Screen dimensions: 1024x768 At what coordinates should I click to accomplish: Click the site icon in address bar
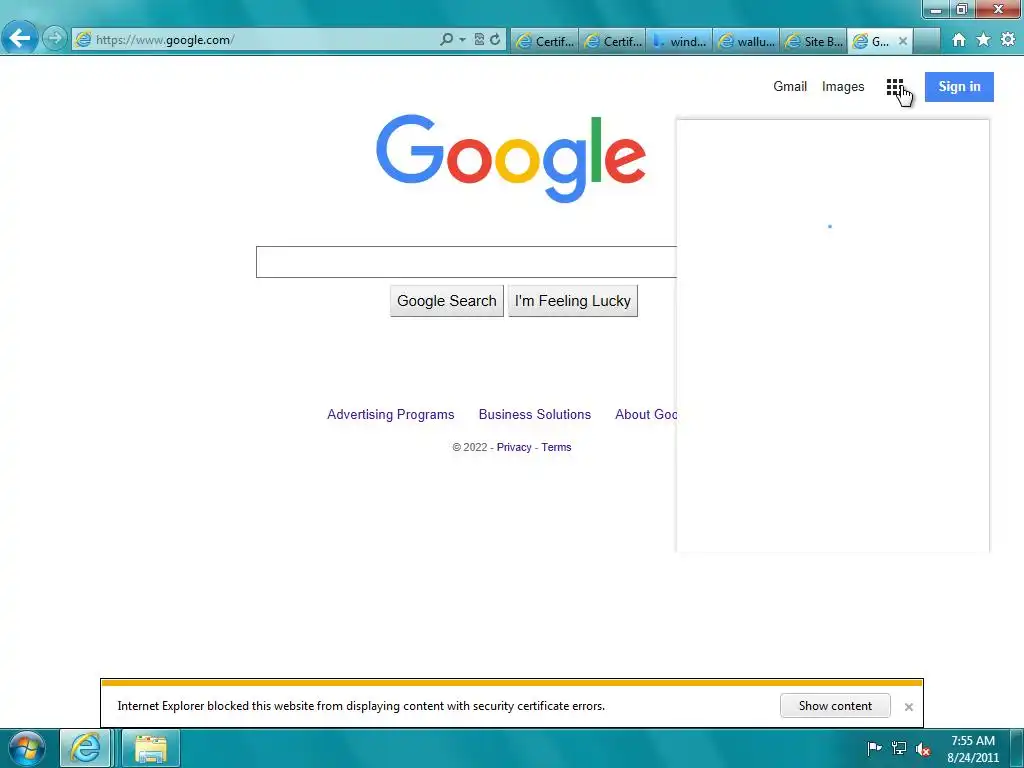tap(83, 39)
